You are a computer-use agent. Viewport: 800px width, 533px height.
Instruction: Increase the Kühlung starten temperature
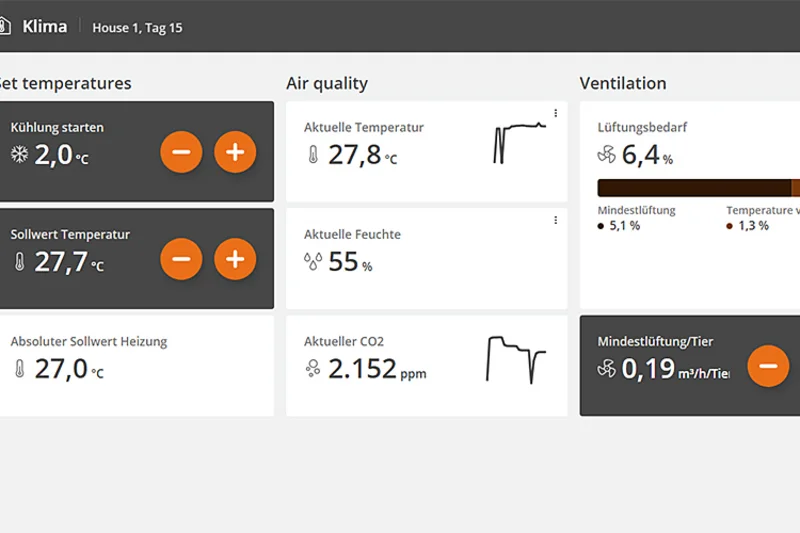235,152
